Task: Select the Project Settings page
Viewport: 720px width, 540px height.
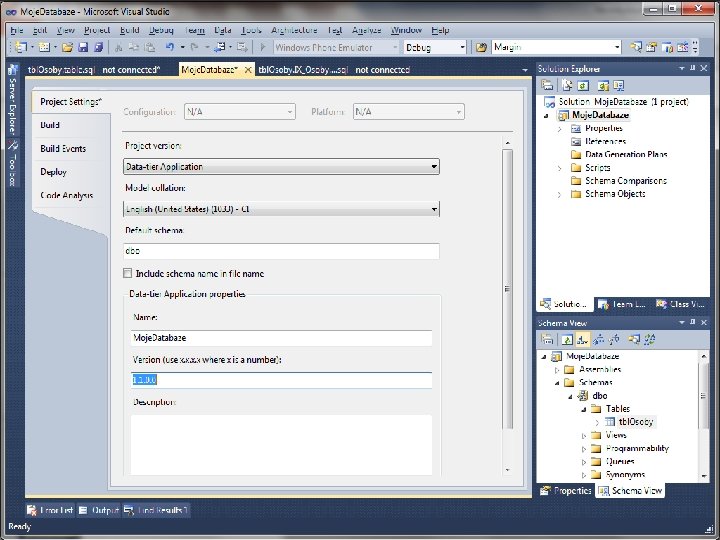Action: click(x=71, y=101)
